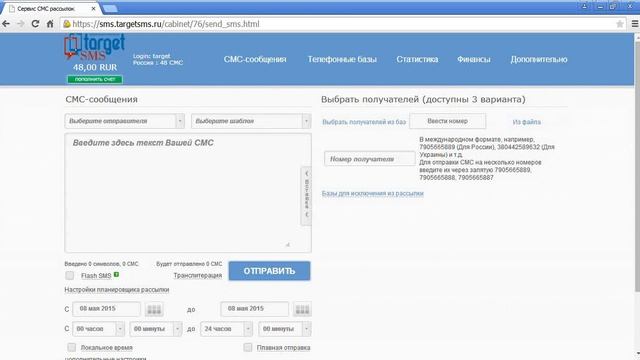Open the 'Финансы' menu

(x=474, y=59)
